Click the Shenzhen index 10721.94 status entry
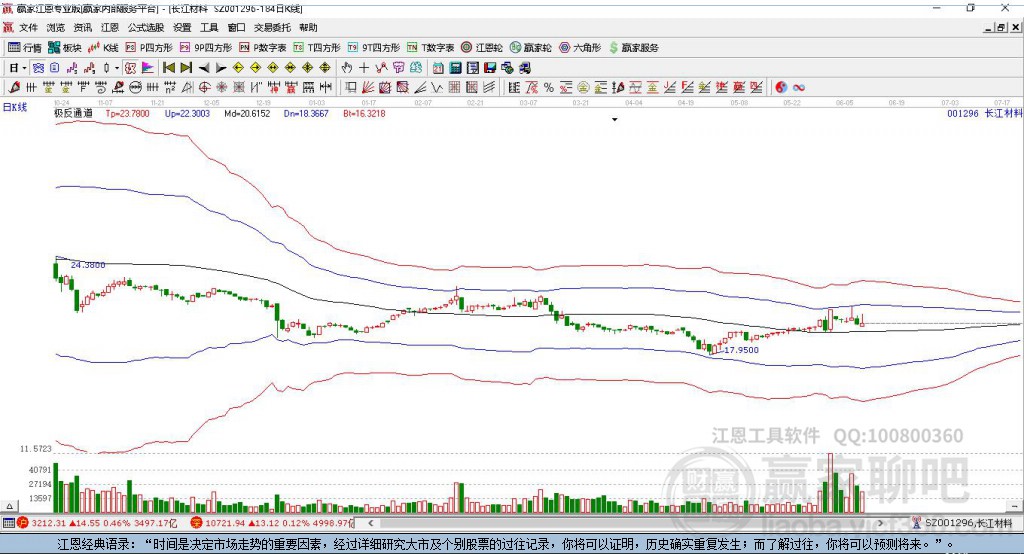1024x554 pixels. point(272,523)
